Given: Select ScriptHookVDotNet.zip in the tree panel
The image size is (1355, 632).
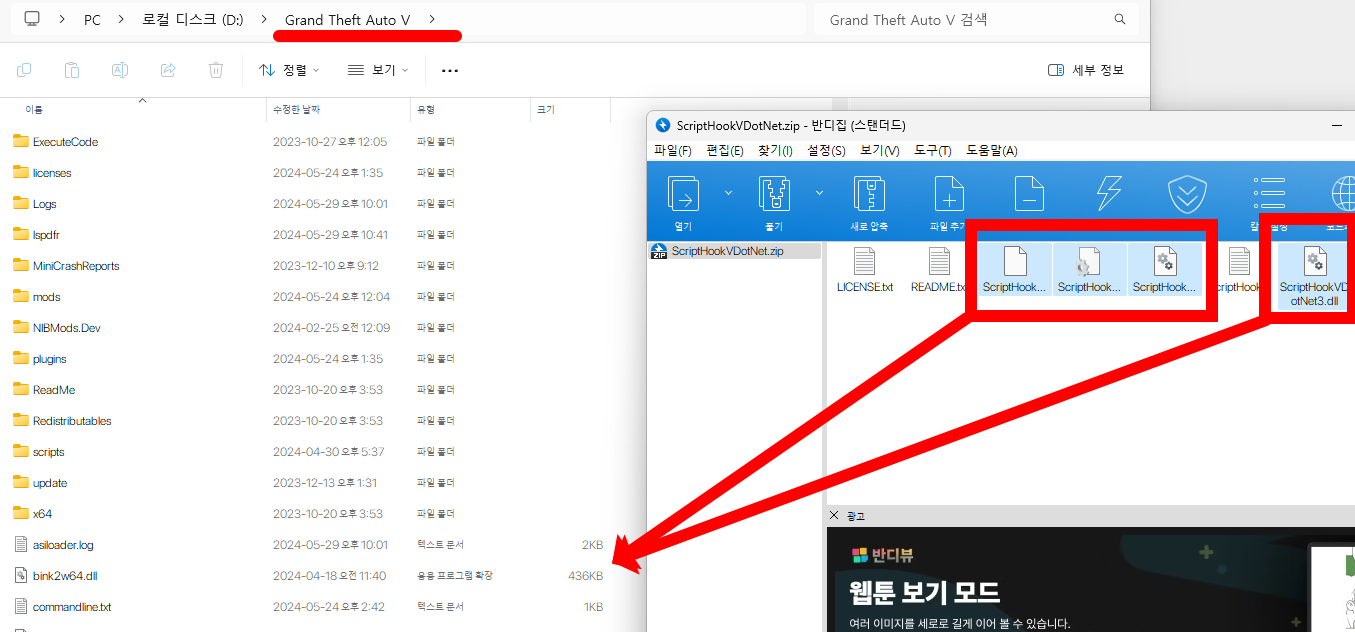Looking at the screenshot, I should (x=713, y=251).
